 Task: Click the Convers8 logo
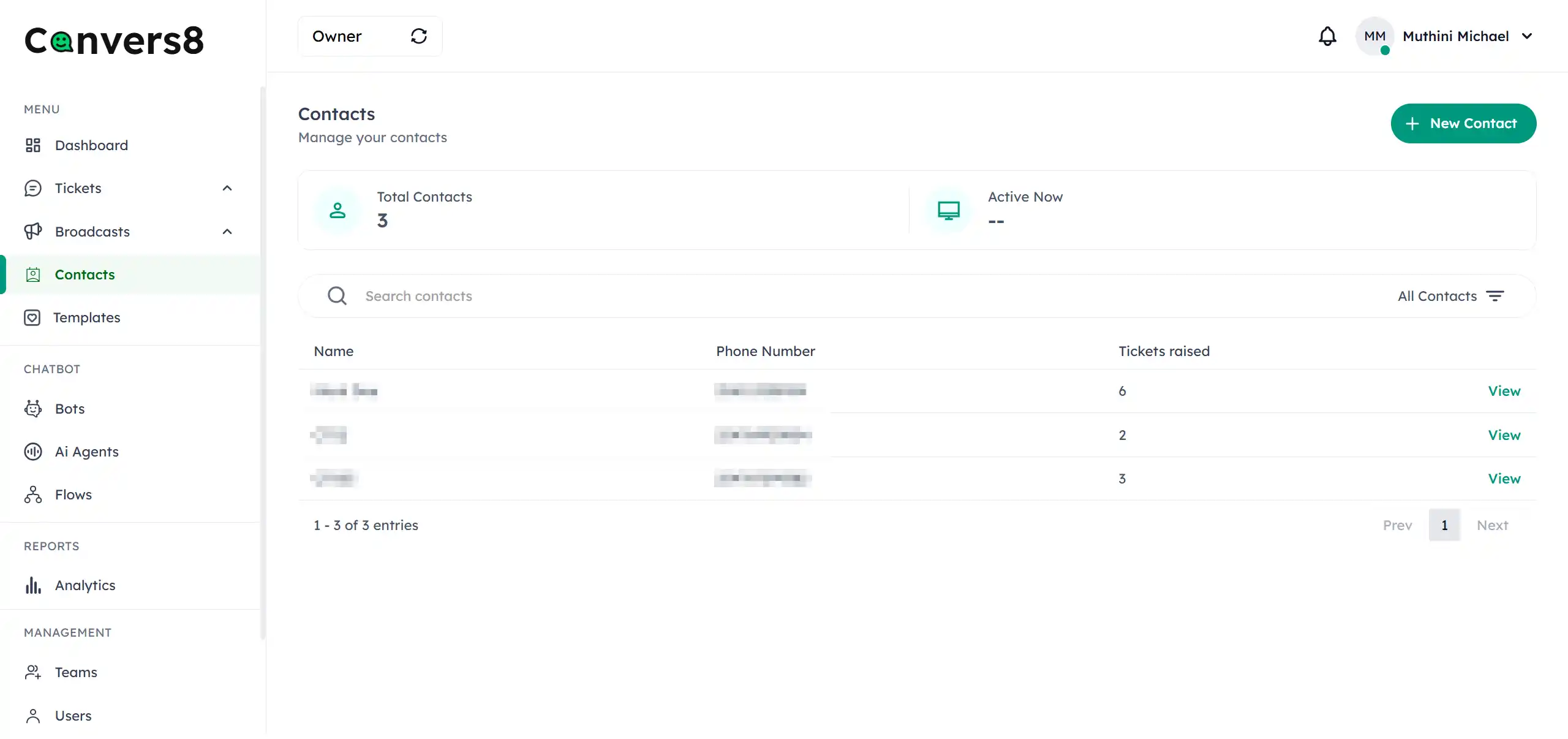point(115,39)
